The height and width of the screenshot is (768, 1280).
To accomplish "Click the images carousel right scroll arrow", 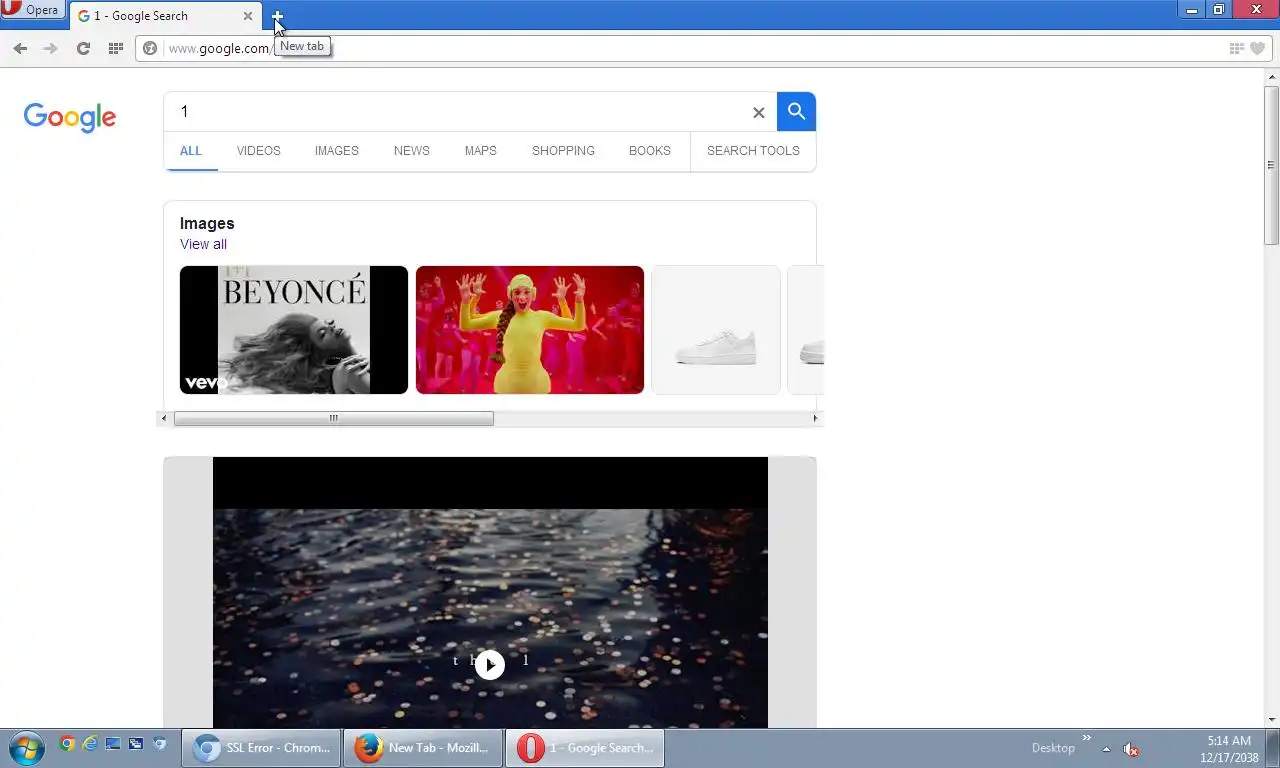I will [815, 419].
